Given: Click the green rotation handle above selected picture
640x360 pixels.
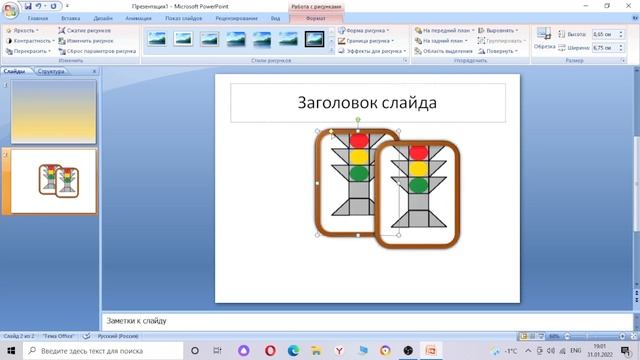Looking at the screenshot, I should coord(358,120).
